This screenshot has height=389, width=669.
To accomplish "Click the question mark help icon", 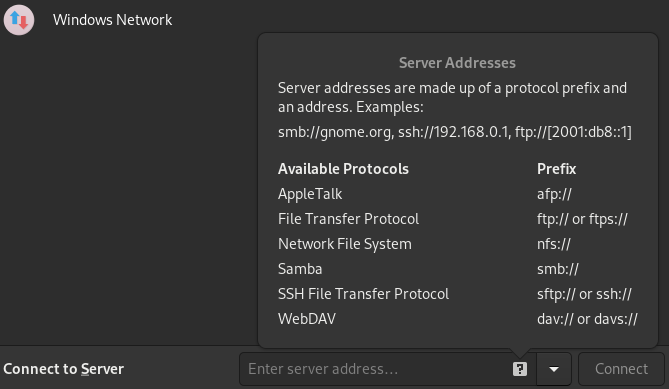I will (x=520, y=369).
